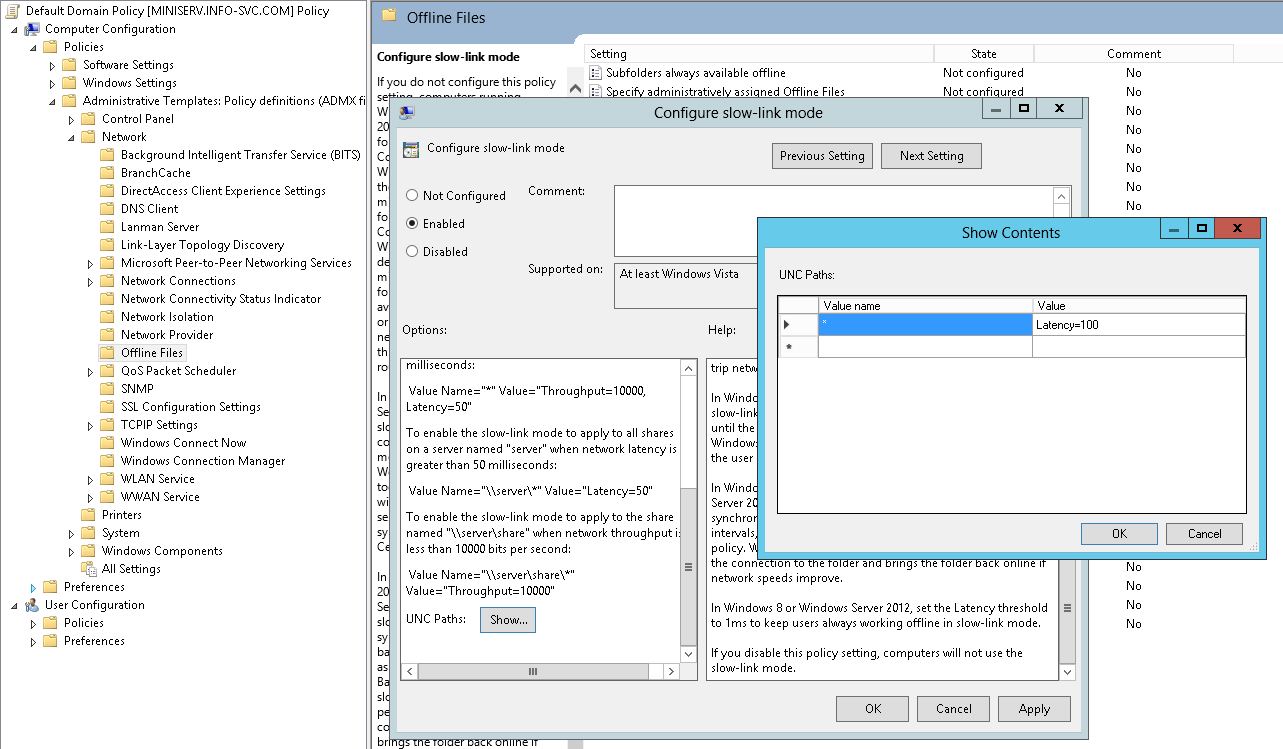Select the WWAN Service tree item
The width and height of the screenshot is (1283, 749).
point(160,497)
